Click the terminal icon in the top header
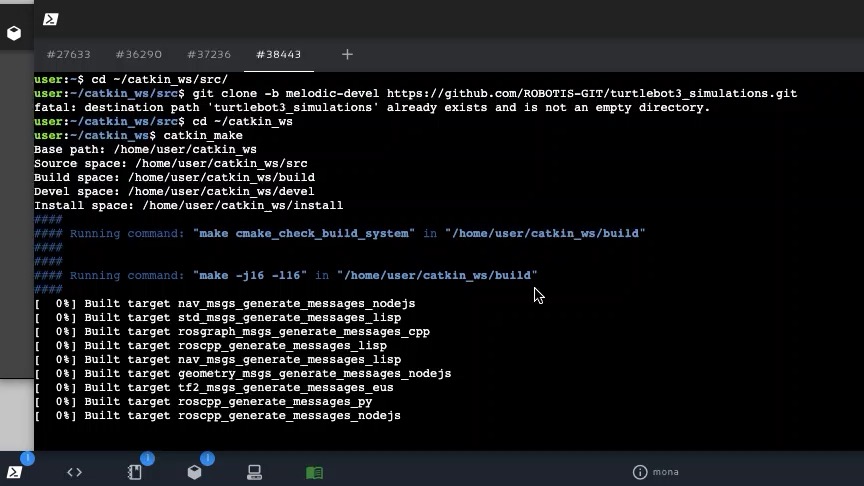This screenshot has height=486, width=864. [x=51, y=19]
